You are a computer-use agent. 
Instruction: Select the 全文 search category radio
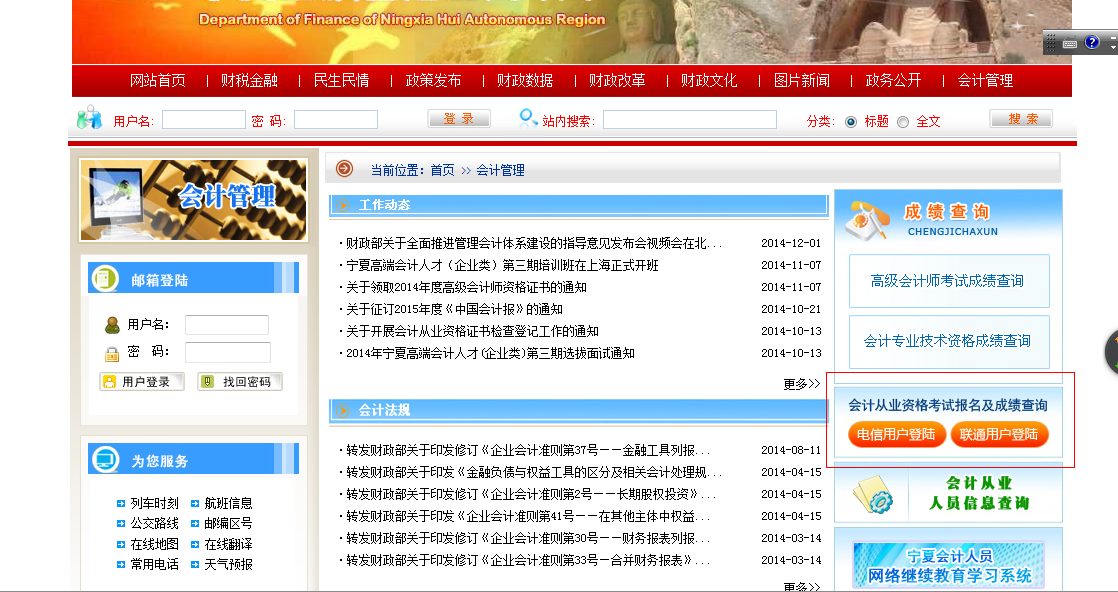(x=903, y=122)
